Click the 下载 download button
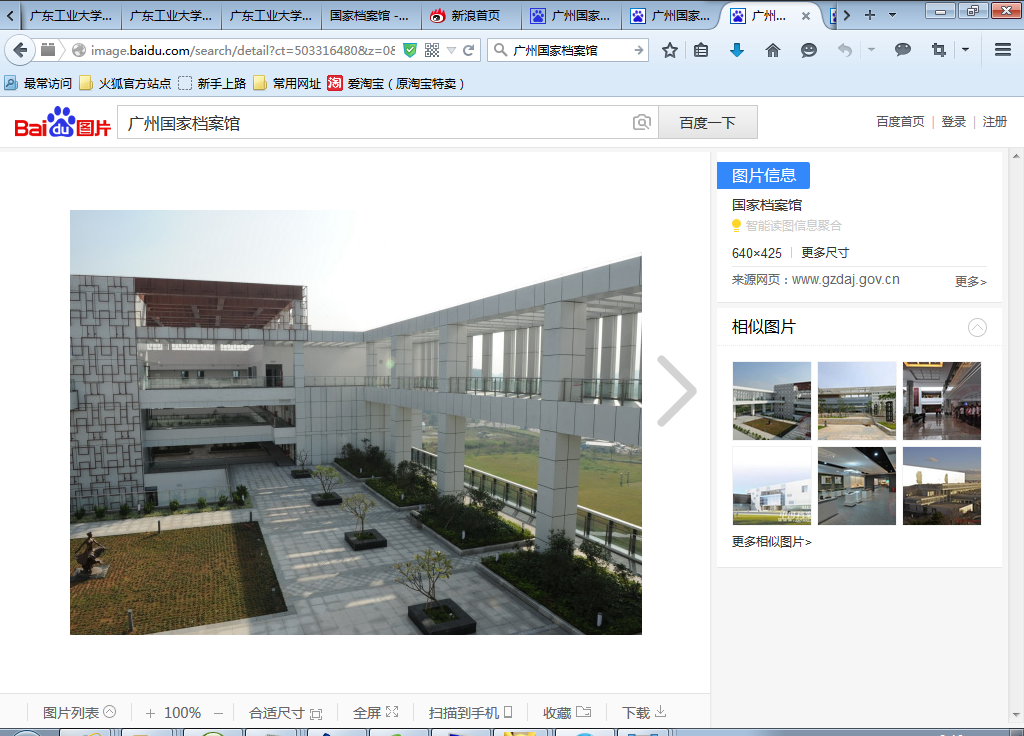This screenshot has width=1024, height=736. 643,713
